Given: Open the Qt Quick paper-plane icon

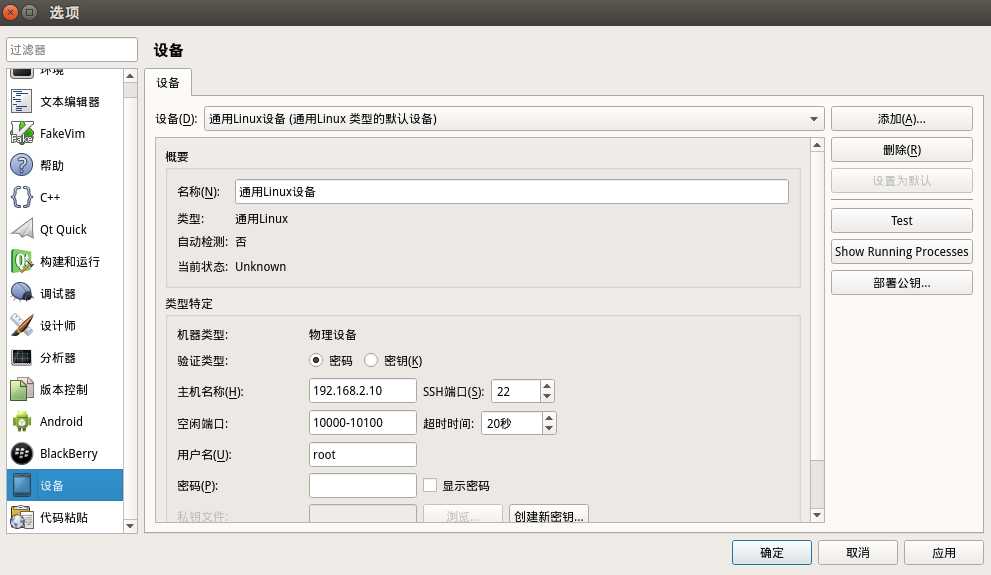Looking at the screenshot, I should tap(21, 229).
